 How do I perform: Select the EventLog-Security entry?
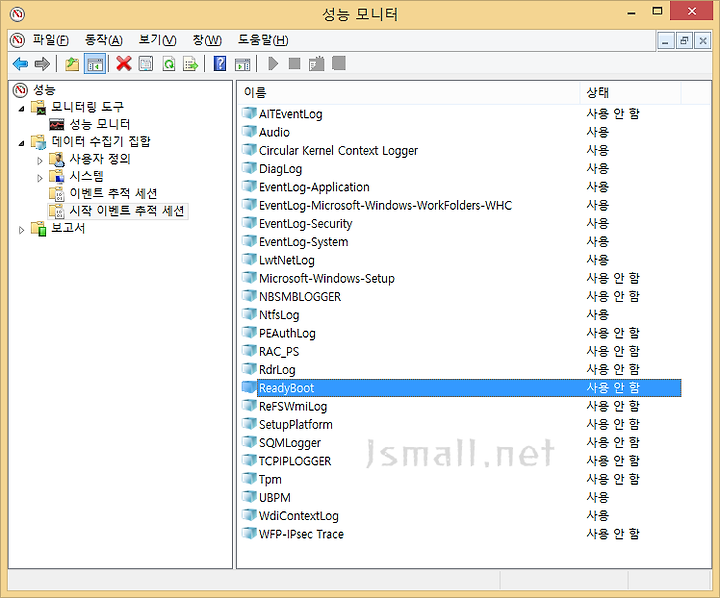pyautogui.click(x=305, y=224)
